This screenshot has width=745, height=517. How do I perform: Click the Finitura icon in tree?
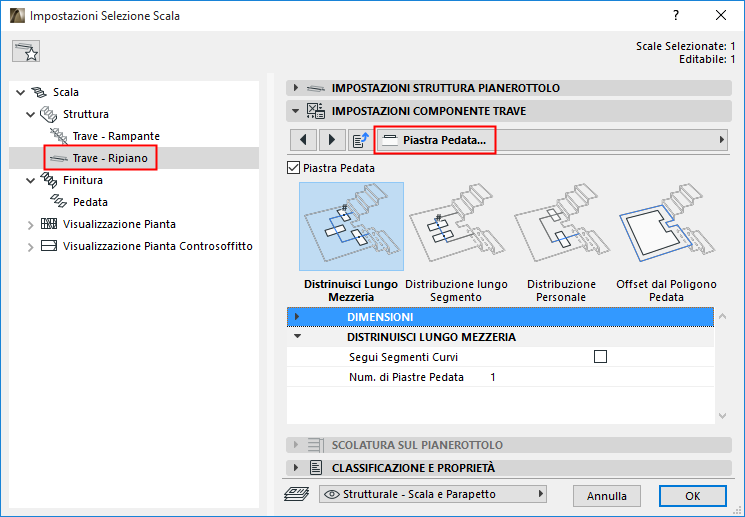click(x=48, y=180)
